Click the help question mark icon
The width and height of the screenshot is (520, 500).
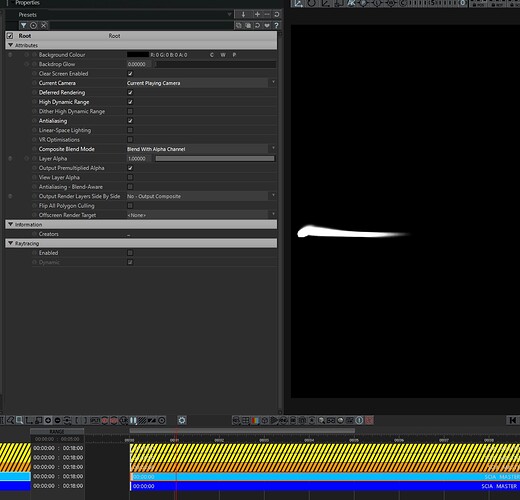[x=276, y=25]
